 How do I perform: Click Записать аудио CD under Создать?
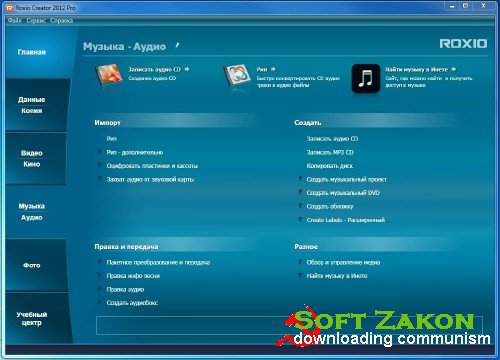coord(332,139)
